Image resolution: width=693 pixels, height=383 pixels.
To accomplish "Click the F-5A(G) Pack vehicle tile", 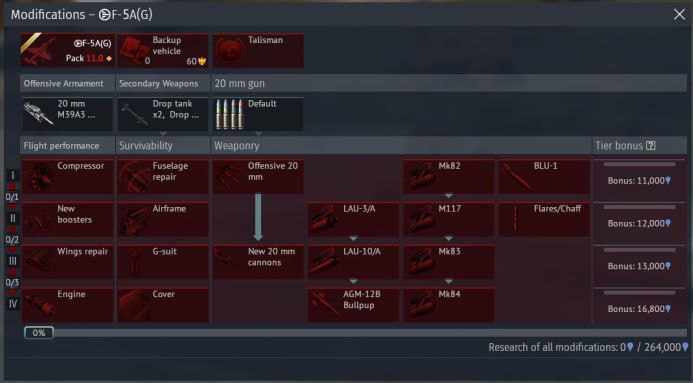I will (67, 50).
